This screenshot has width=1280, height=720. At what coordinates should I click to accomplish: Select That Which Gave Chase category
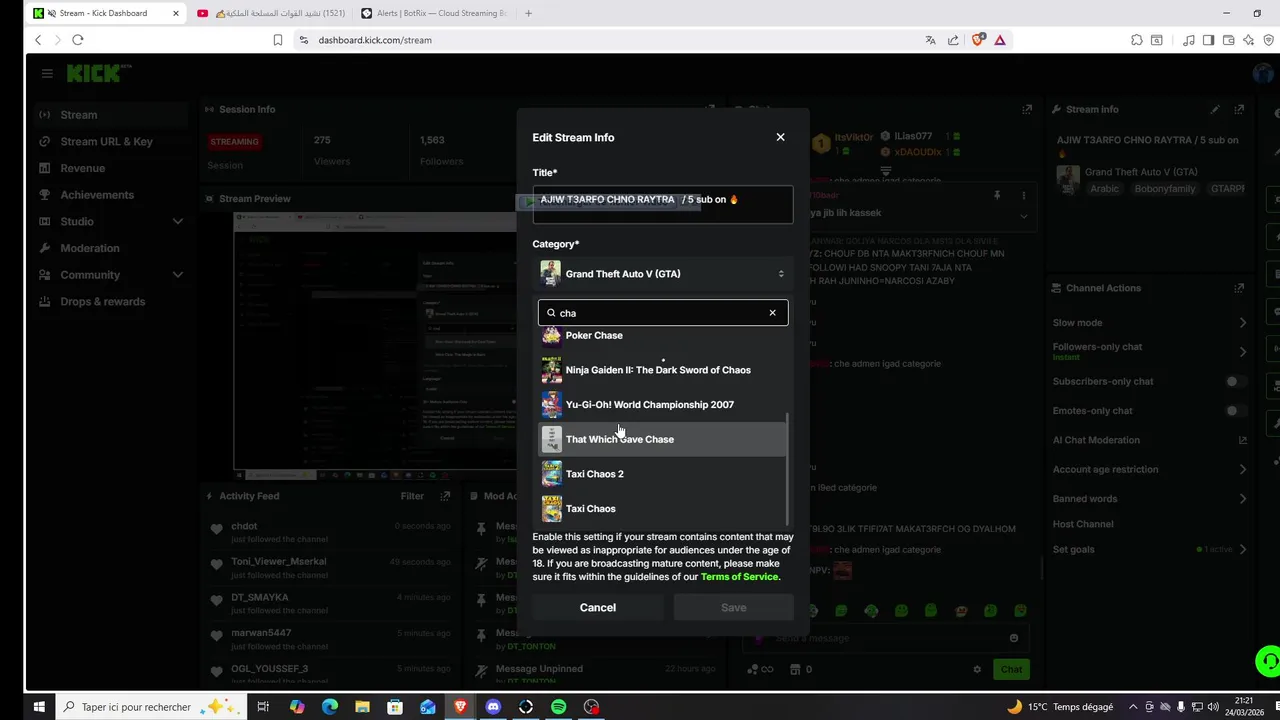point(663,439)
